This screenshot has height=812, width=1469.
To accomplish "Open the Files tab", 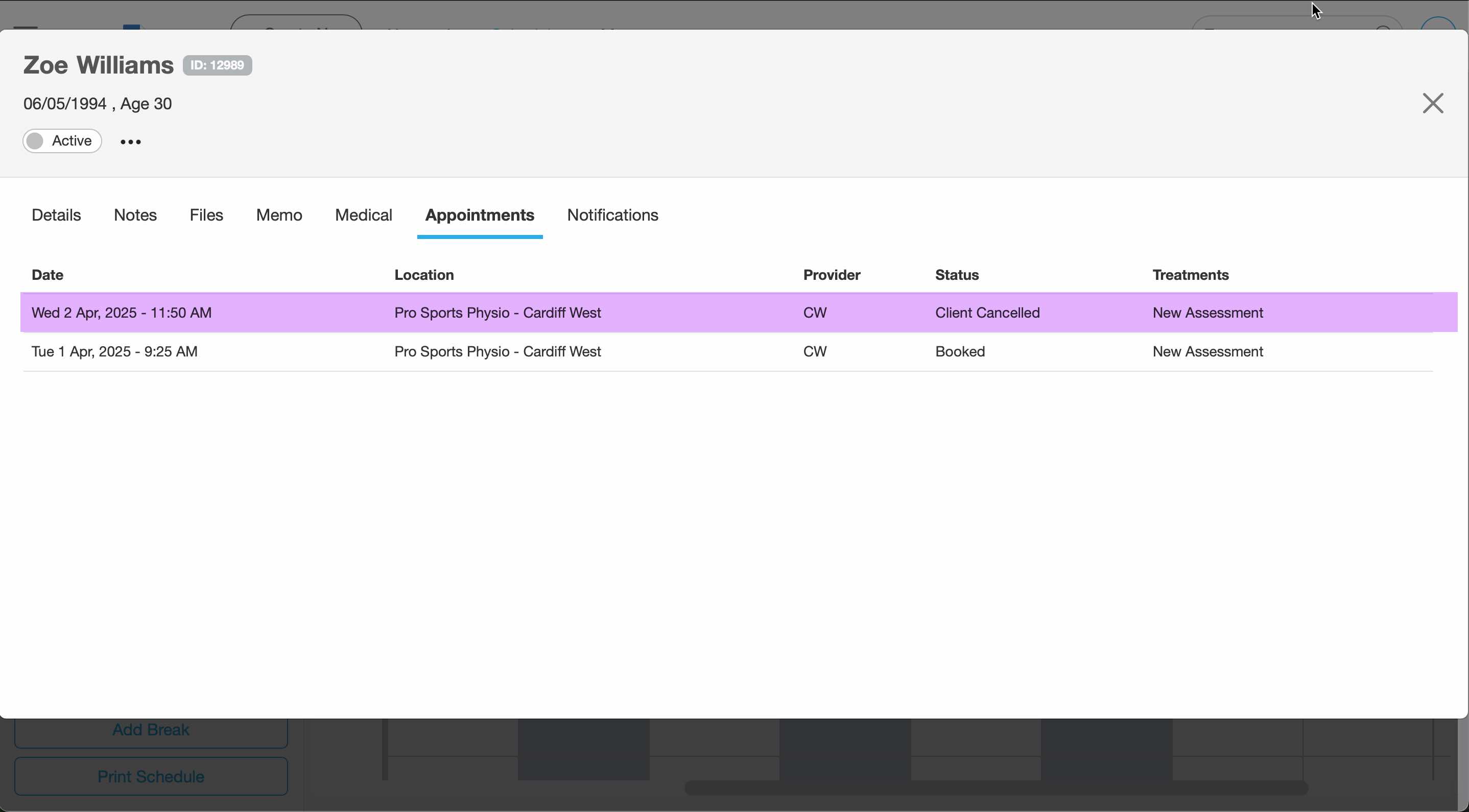I will coord(206,215).
